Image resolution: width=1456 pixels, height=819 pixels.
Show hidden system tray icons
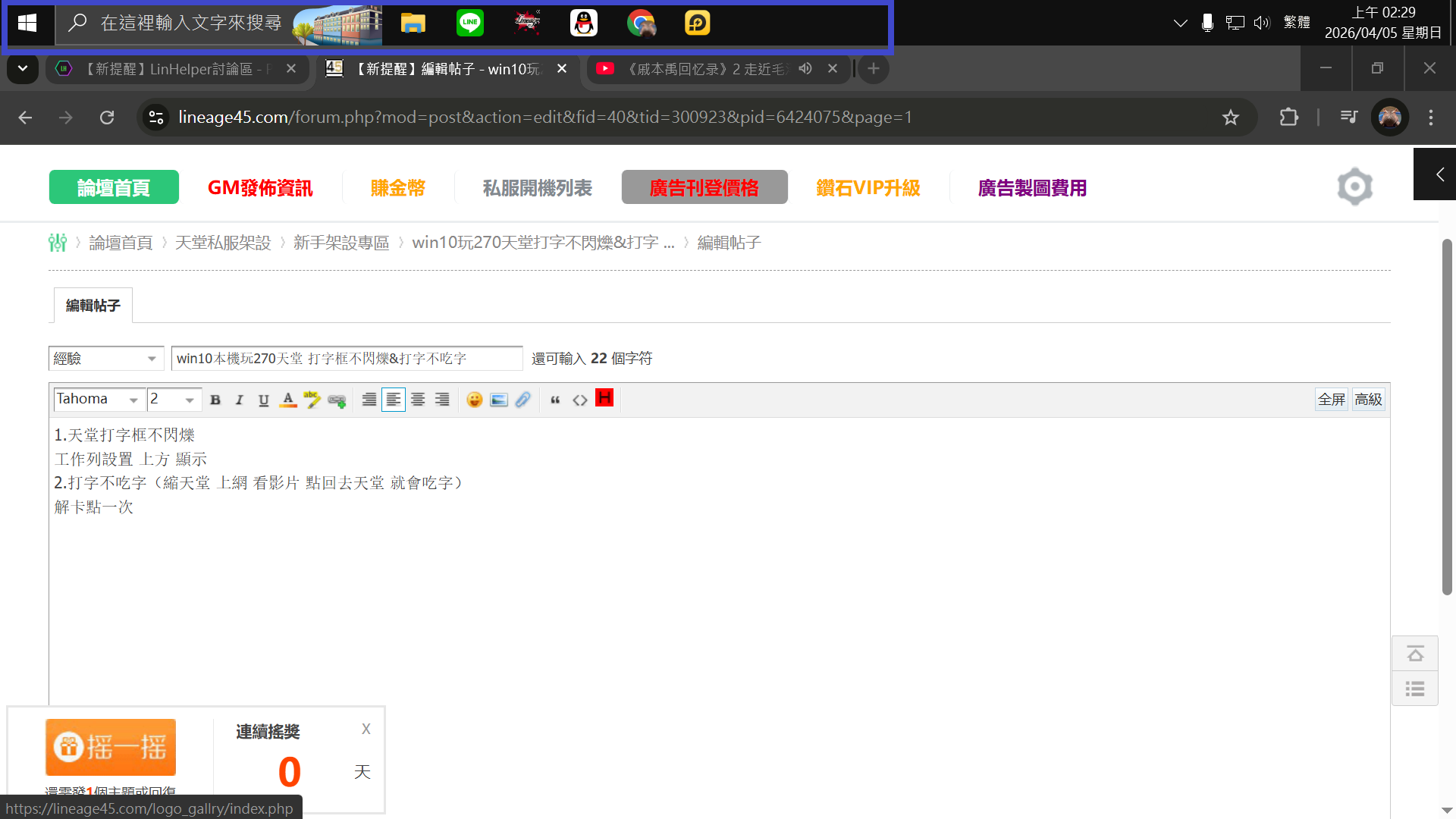click(x=1180, y=23)
